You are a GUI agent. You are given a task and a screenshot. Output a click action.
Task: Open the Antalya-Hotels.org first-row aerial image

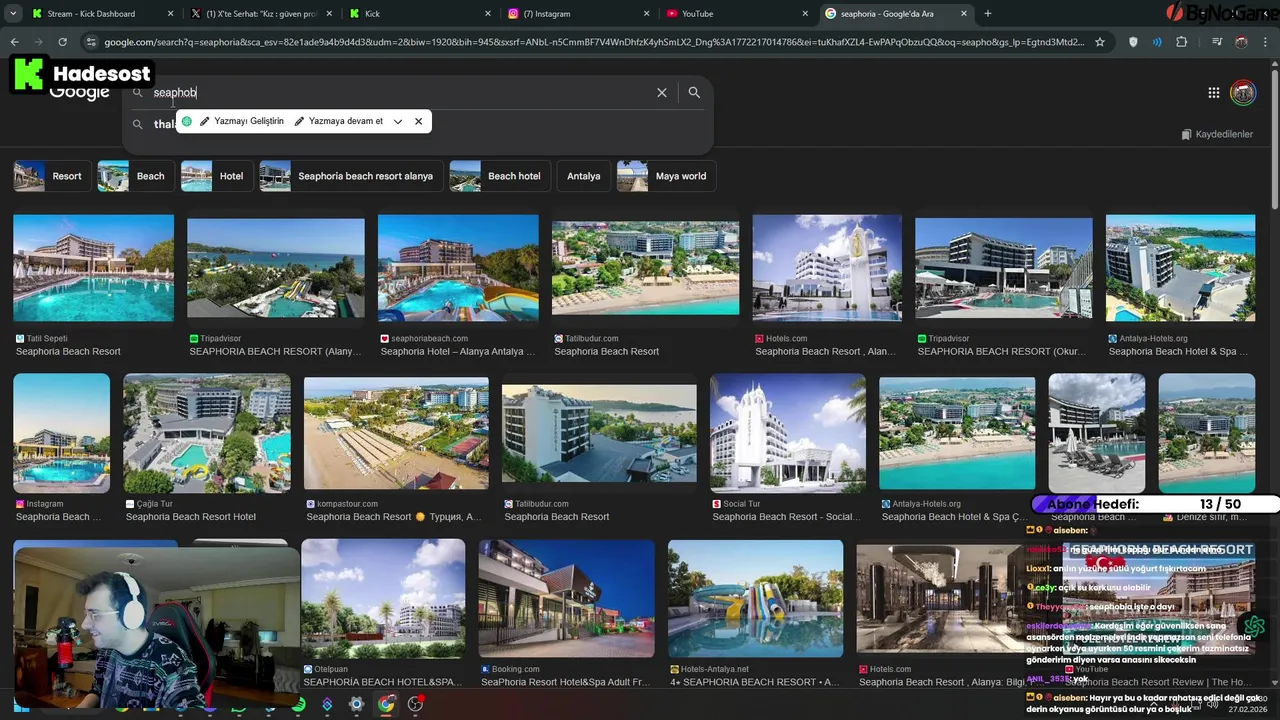[x=1180, y=268]
